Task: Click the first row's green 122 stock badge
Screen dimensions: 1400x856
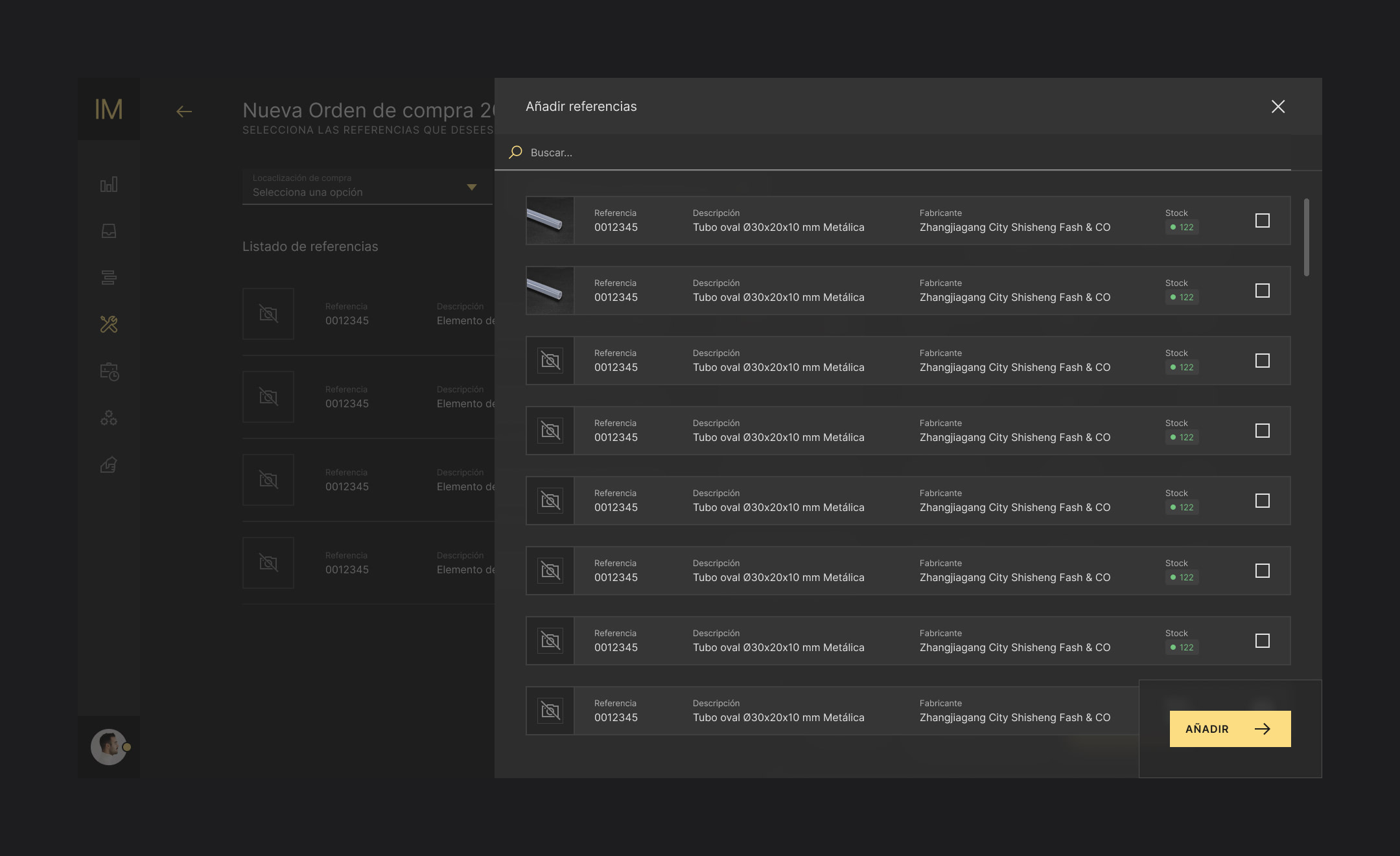Action: [x=1182, y=228]
